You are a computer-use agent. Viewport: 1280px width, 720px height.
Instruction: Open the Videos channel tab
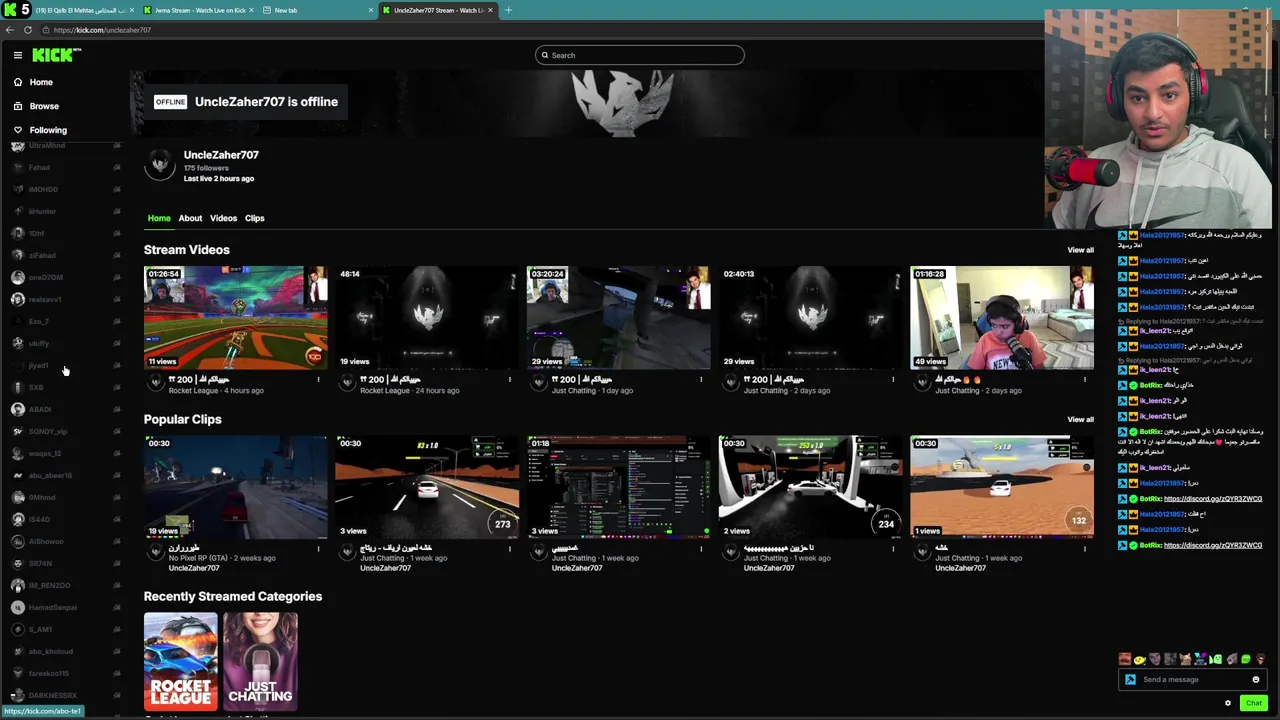click(x=223, y=218)
